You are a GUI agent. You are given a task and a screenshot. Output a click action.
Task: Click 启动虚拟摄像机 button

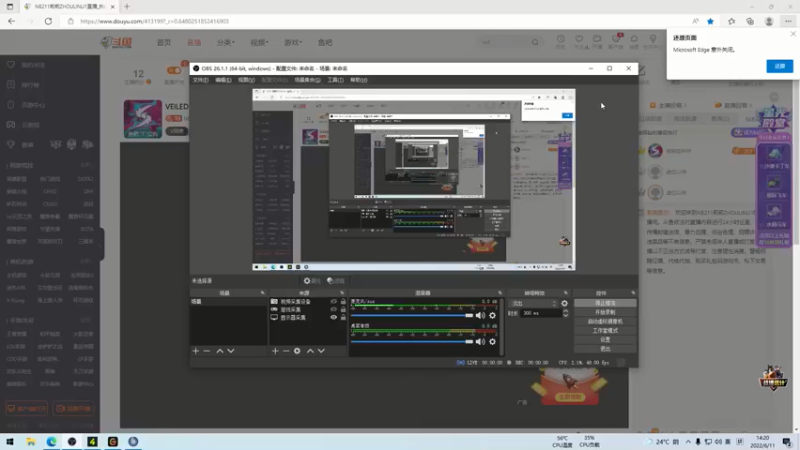pos(605,321)
